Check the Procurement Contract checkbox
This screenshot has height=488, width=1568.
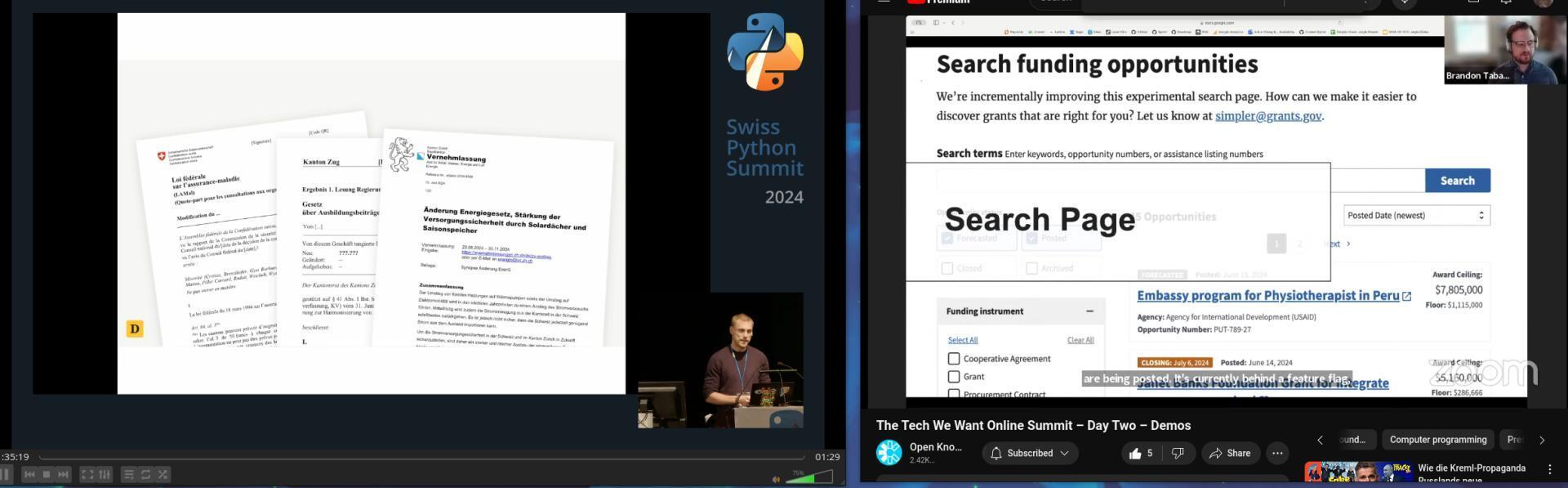point(953,394)
